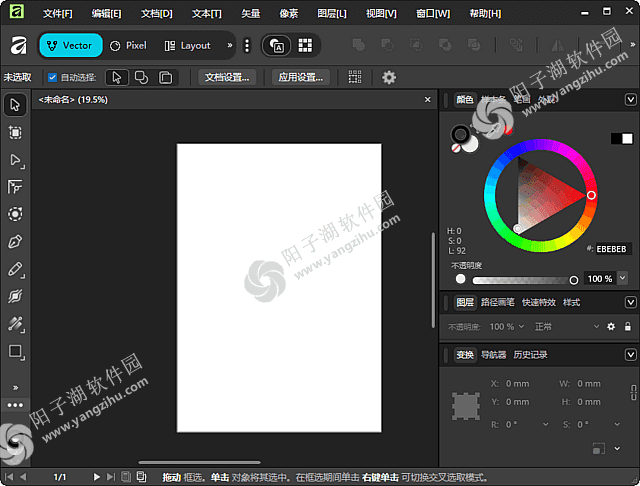This screenshot has width=640, height=486.
Task: Select the Transparency wand tool
Action: pos(16,324)
